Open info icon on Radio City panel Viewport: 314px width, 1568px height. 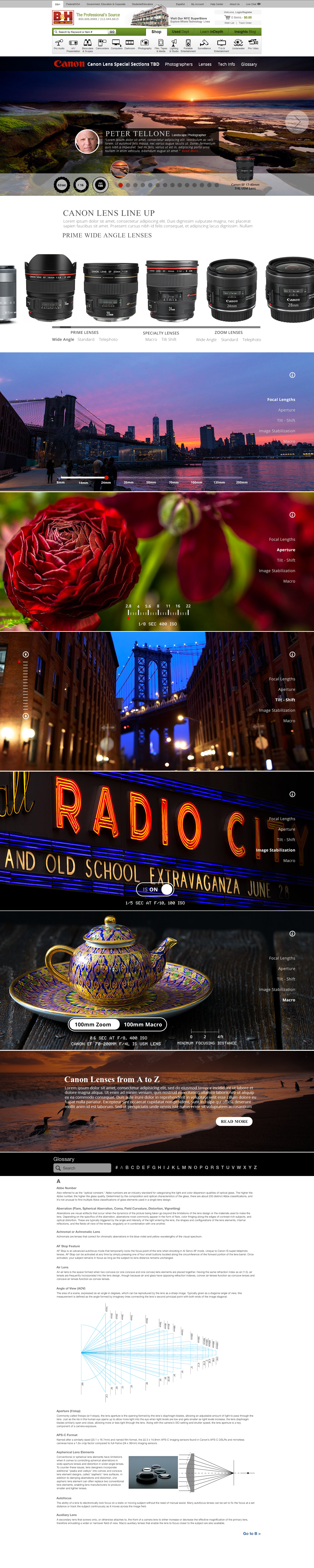click(292, 794)
